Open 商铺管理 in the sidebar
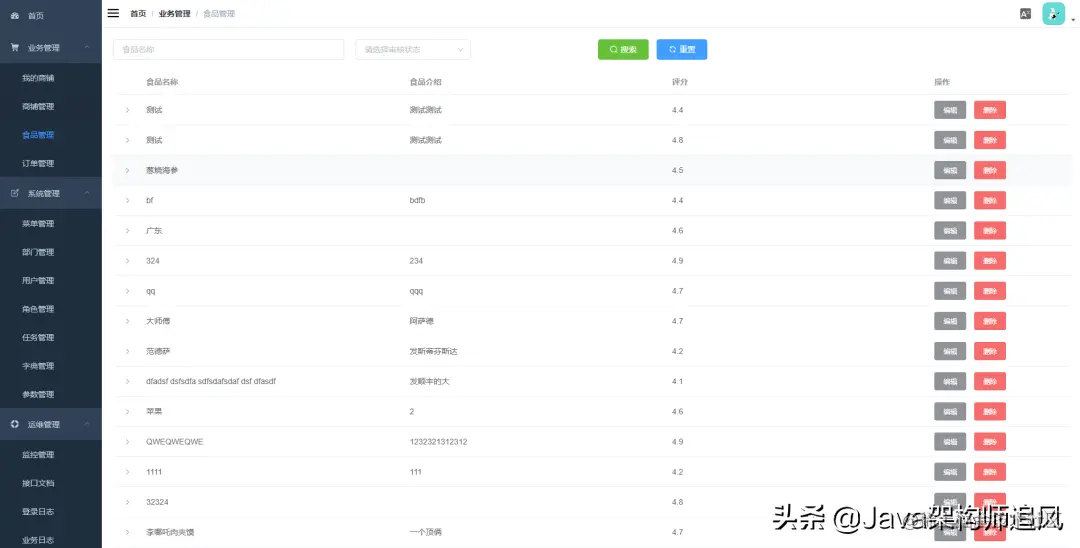This screenshot has height=548, width=1080. point(38,107)
